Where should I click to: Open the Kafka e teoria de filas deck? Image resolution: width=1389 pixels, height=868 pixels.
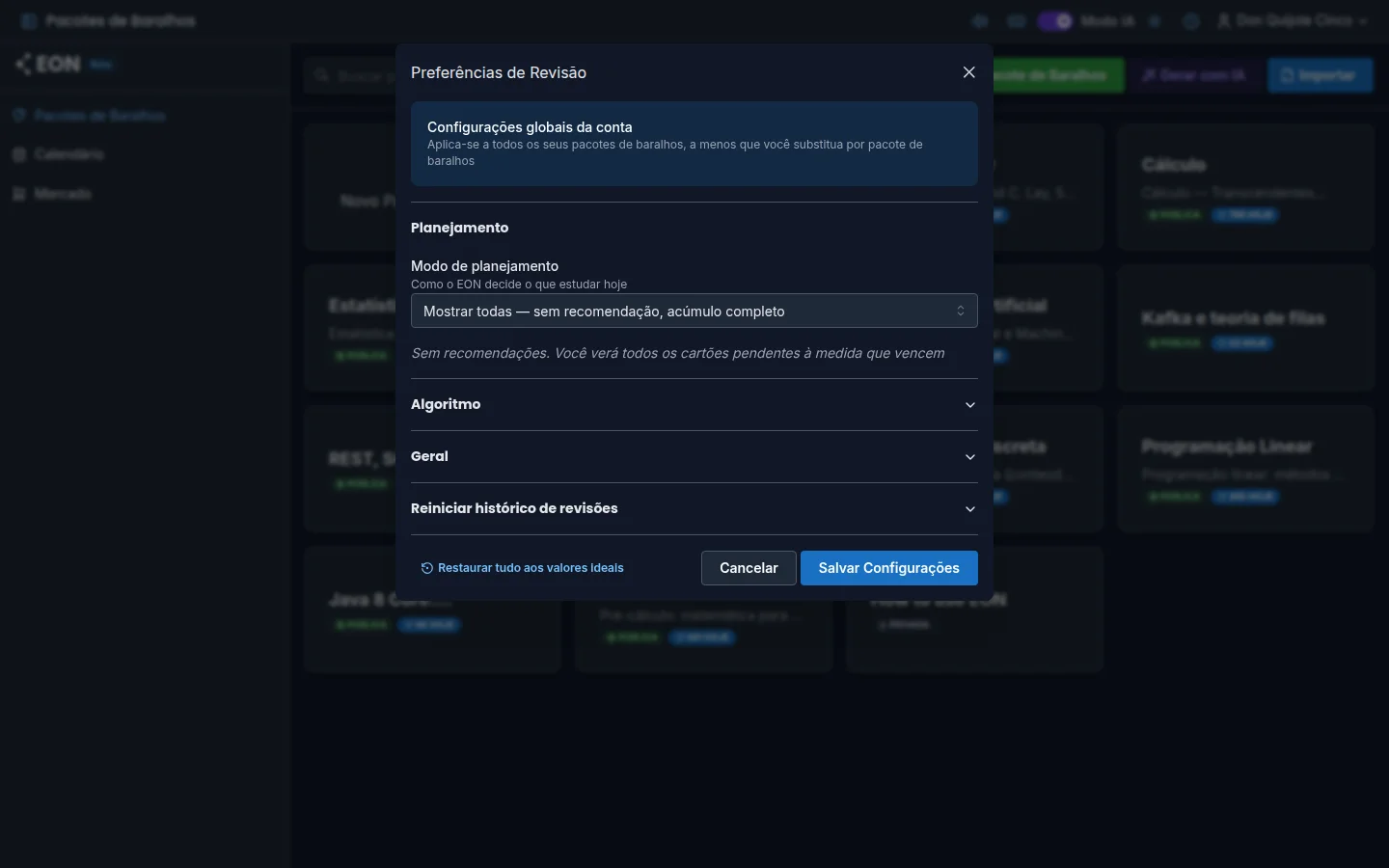coord(1246,328)
